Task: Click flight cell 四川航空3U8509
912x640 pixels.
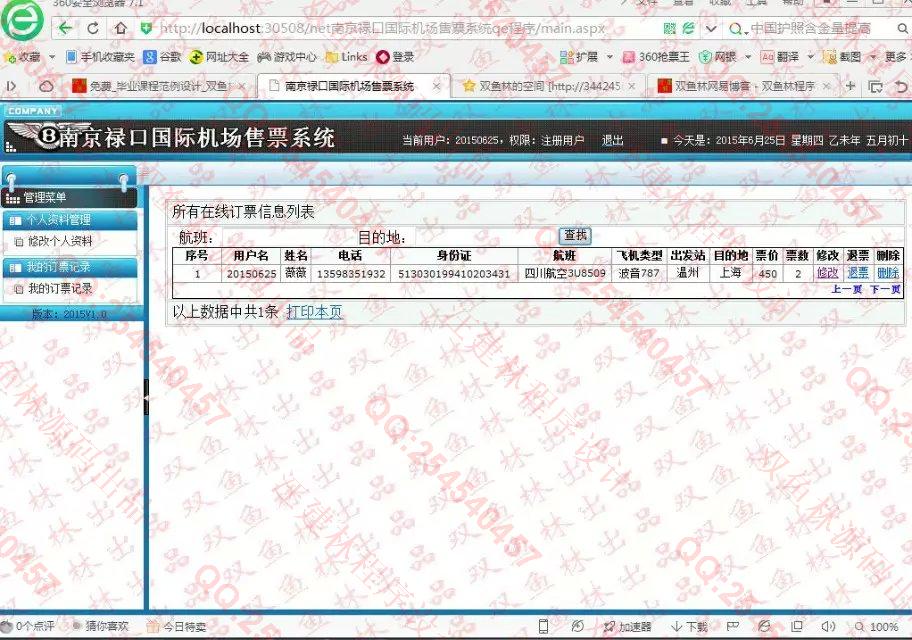Action: pos(565,273)
